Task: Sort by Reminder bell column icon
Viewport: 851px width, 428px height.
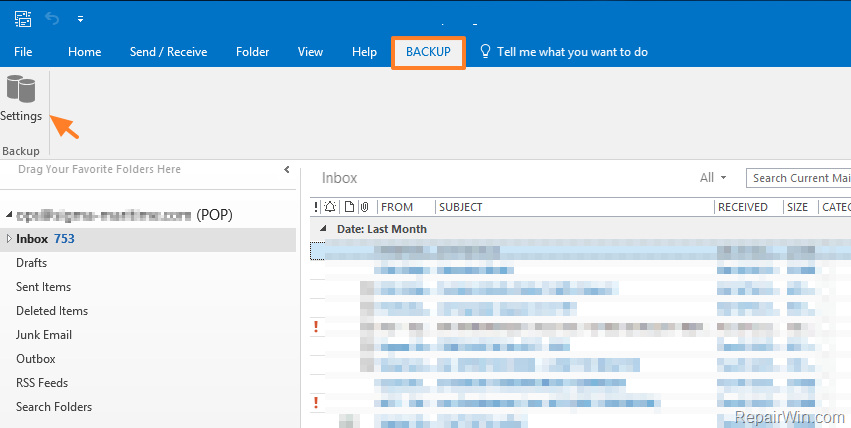Action: coord(330,207)
